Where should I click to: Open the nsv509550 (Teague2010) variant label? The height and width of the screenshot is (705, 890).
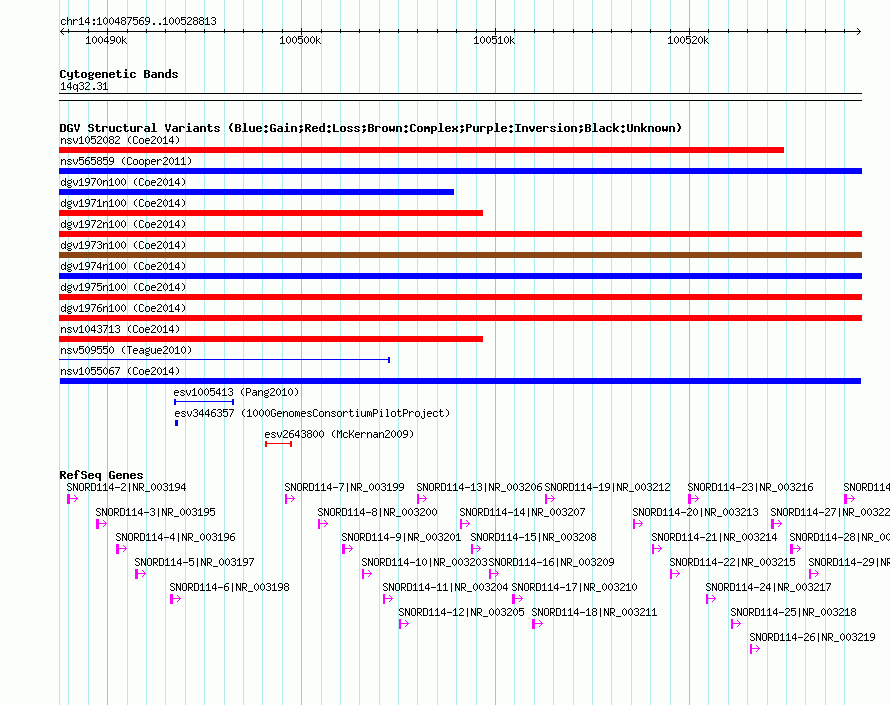pyautogui.click(x=126, y=350)
